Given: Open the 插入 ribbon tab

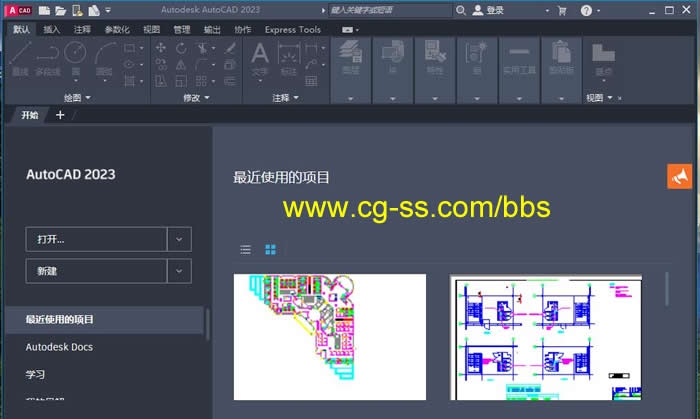Looking at the screenshot, I should tap(51, 30).
